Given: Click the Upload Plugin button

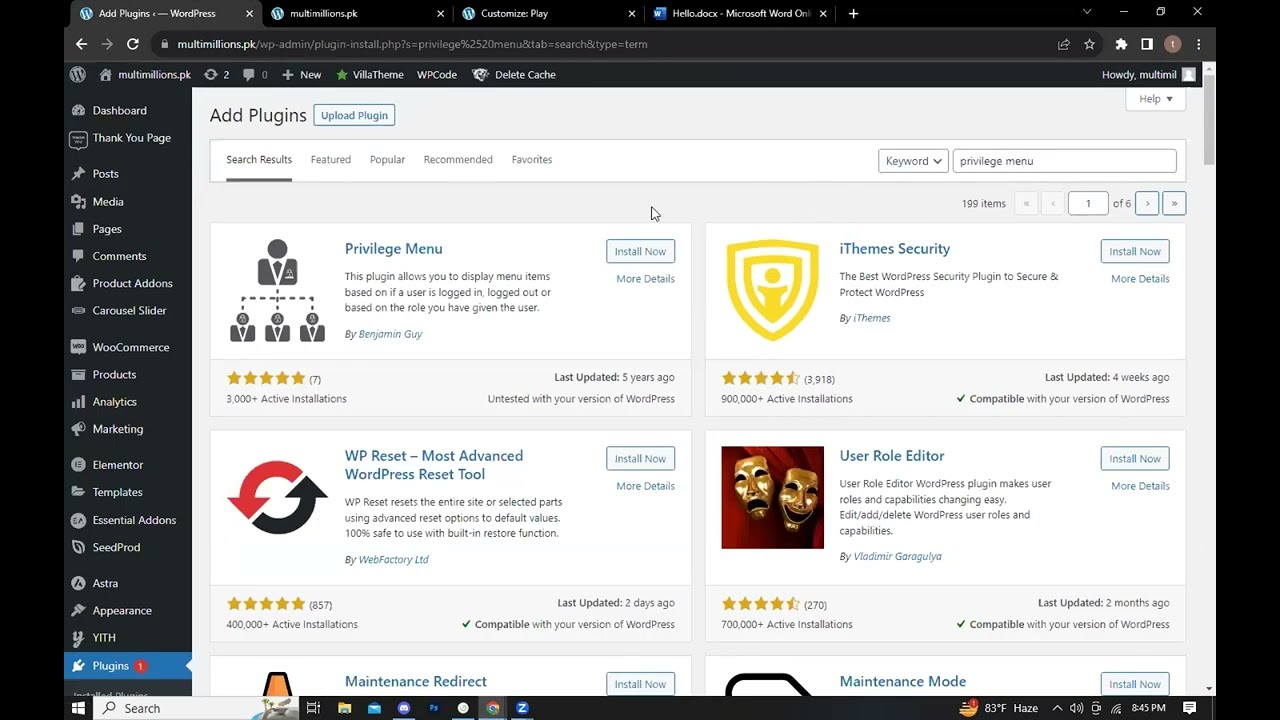Looking at the screenshot, I should pos(354,116).
